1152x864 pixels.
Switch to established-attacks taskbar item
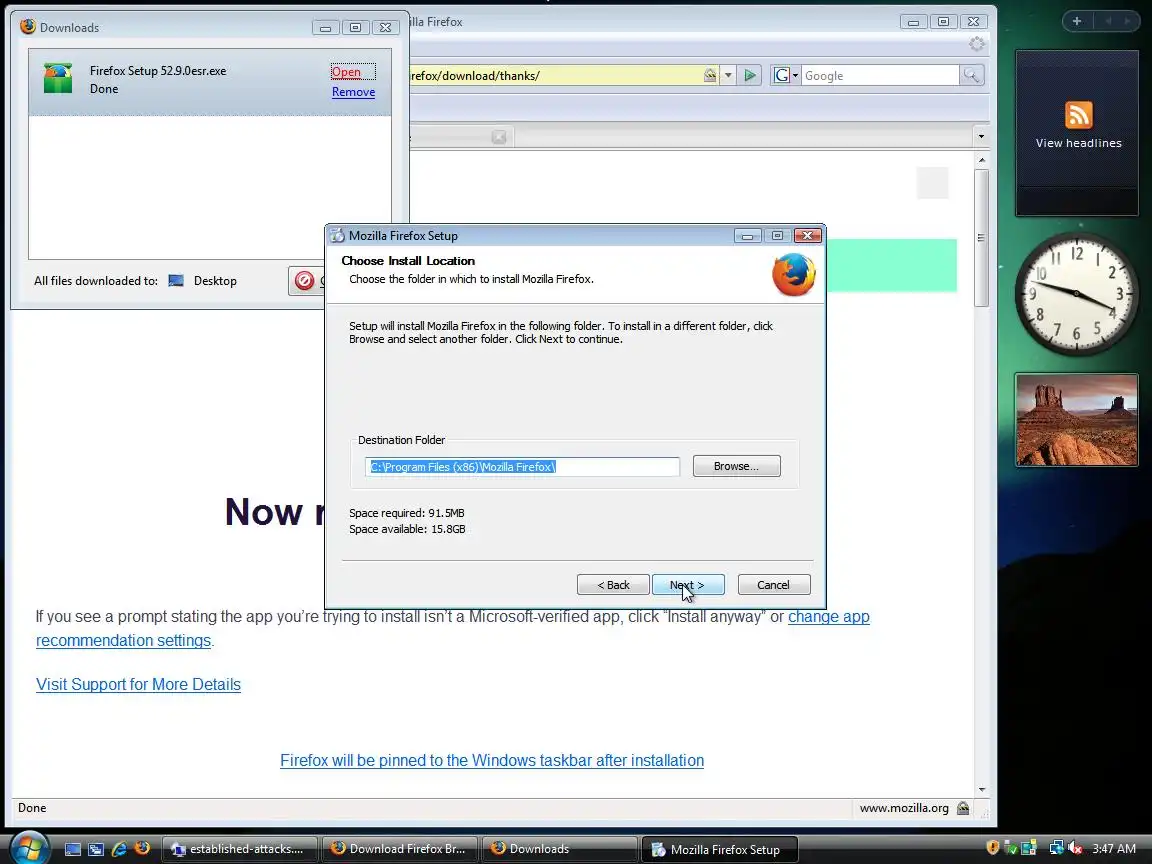tap(240, 849)
